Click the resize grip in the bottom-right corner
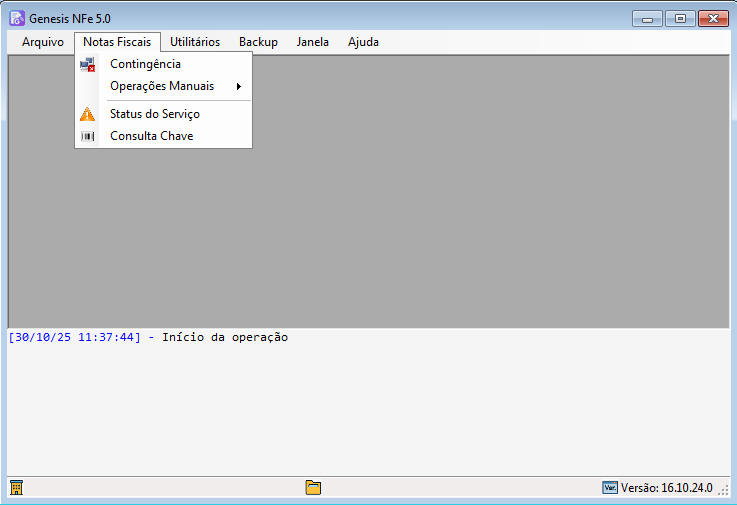The width and height of the screenshot is (737, 505). [x=724, y=490]
